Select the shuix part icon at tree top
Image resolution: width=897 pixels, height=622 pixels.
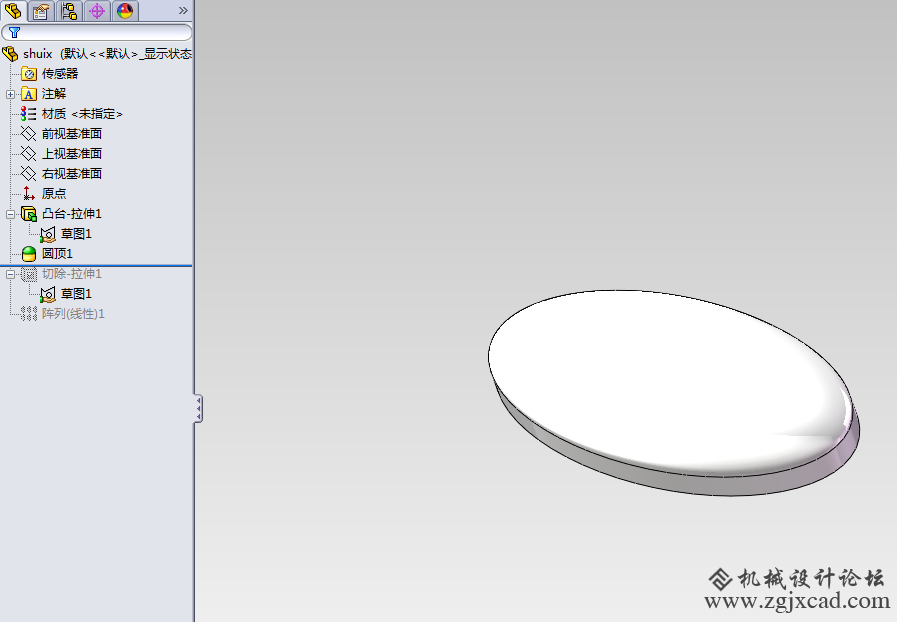click(10, 54)
